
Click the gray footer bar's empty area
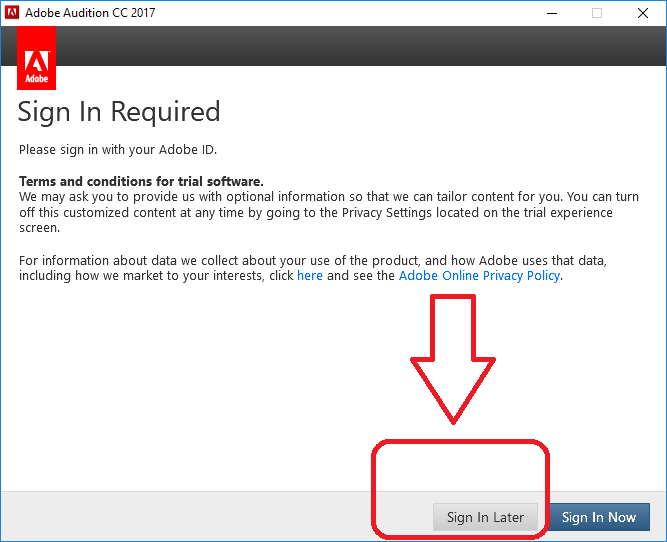coord(200,517)
